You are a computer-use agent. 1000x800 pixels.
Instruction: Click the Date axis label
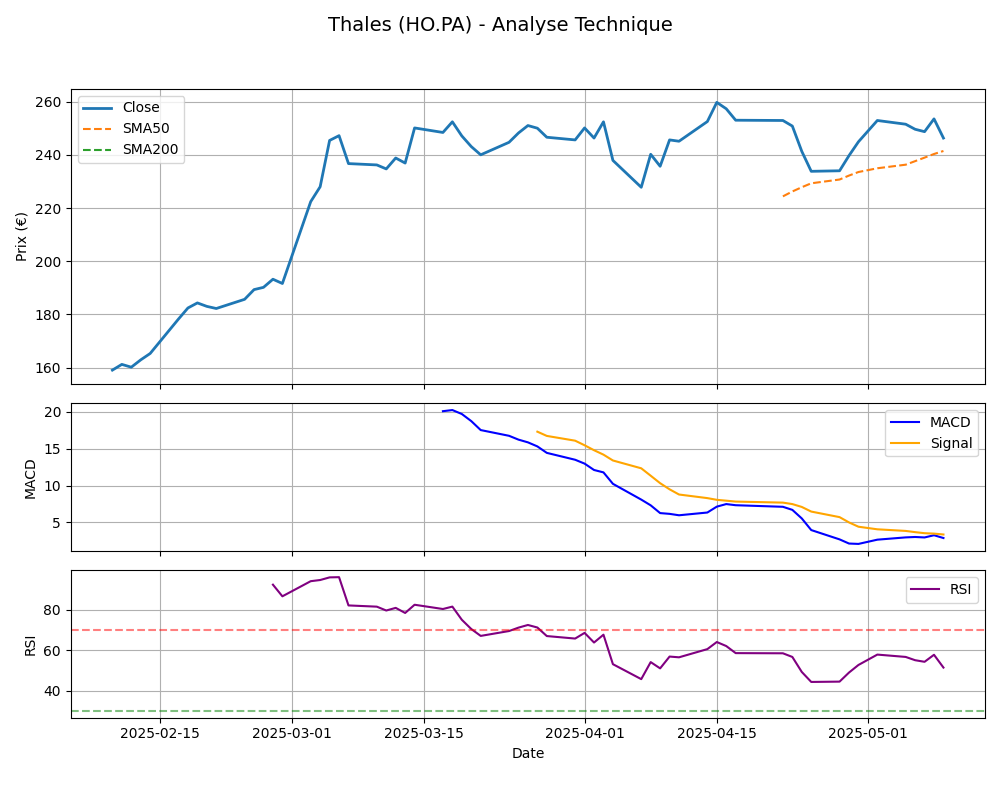(x=528, y=753)
